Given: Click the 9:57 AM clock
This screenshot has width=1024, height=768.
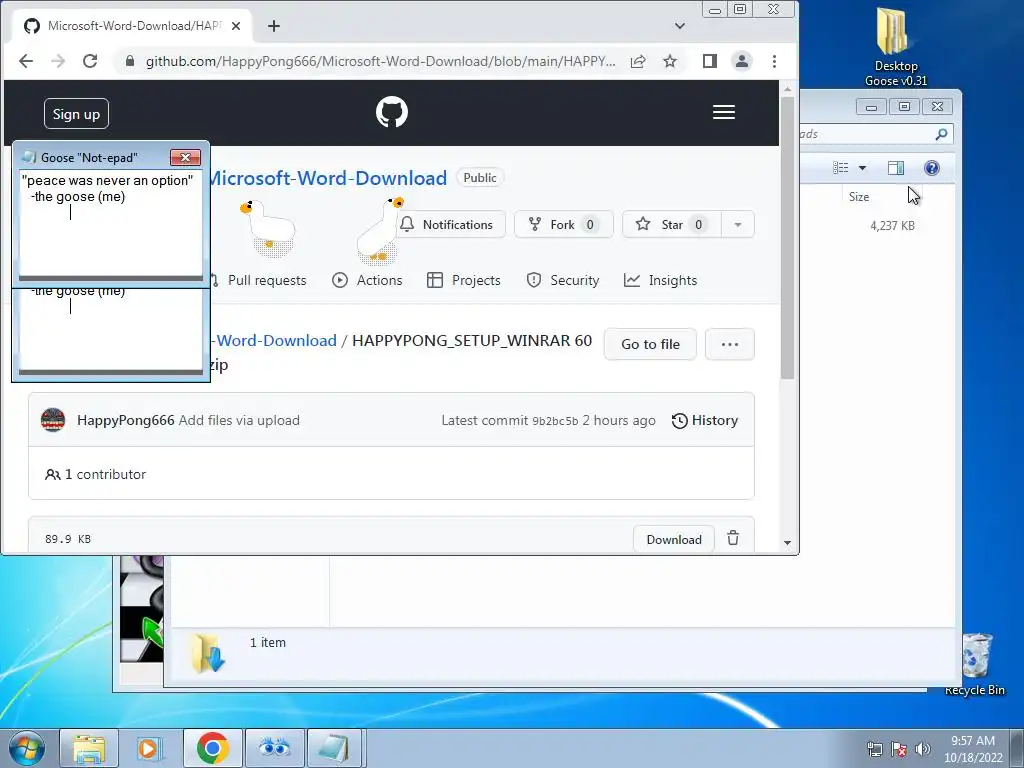Looking at the screenshot, I should coord(973,741).
